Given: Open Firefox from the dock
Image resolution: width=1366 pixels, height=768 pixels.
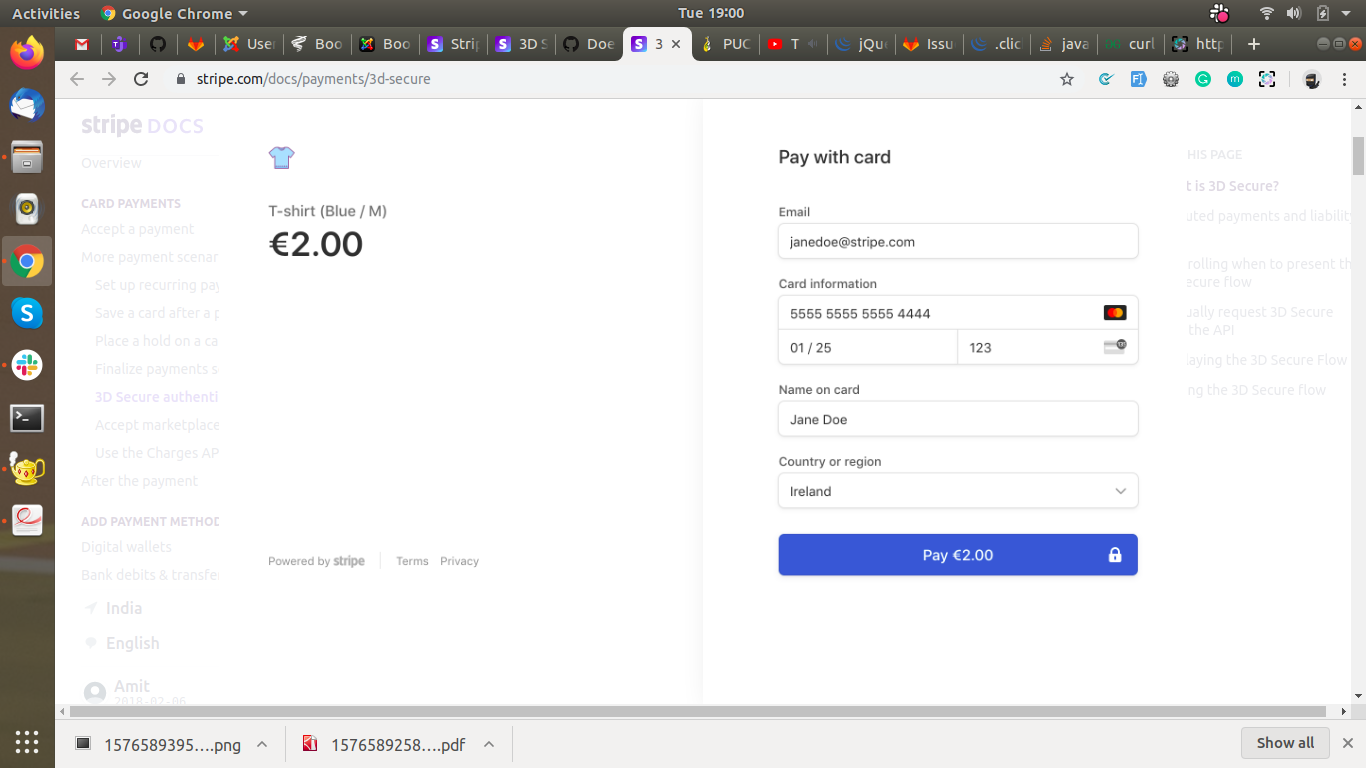Looking at the screenshot, I should click(x=27, y=52).
